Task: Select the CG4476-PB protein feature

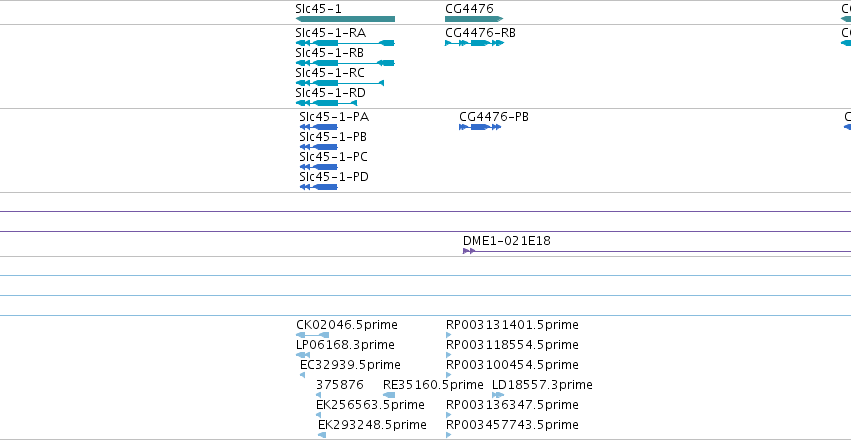Action: [x=480, y=127]
